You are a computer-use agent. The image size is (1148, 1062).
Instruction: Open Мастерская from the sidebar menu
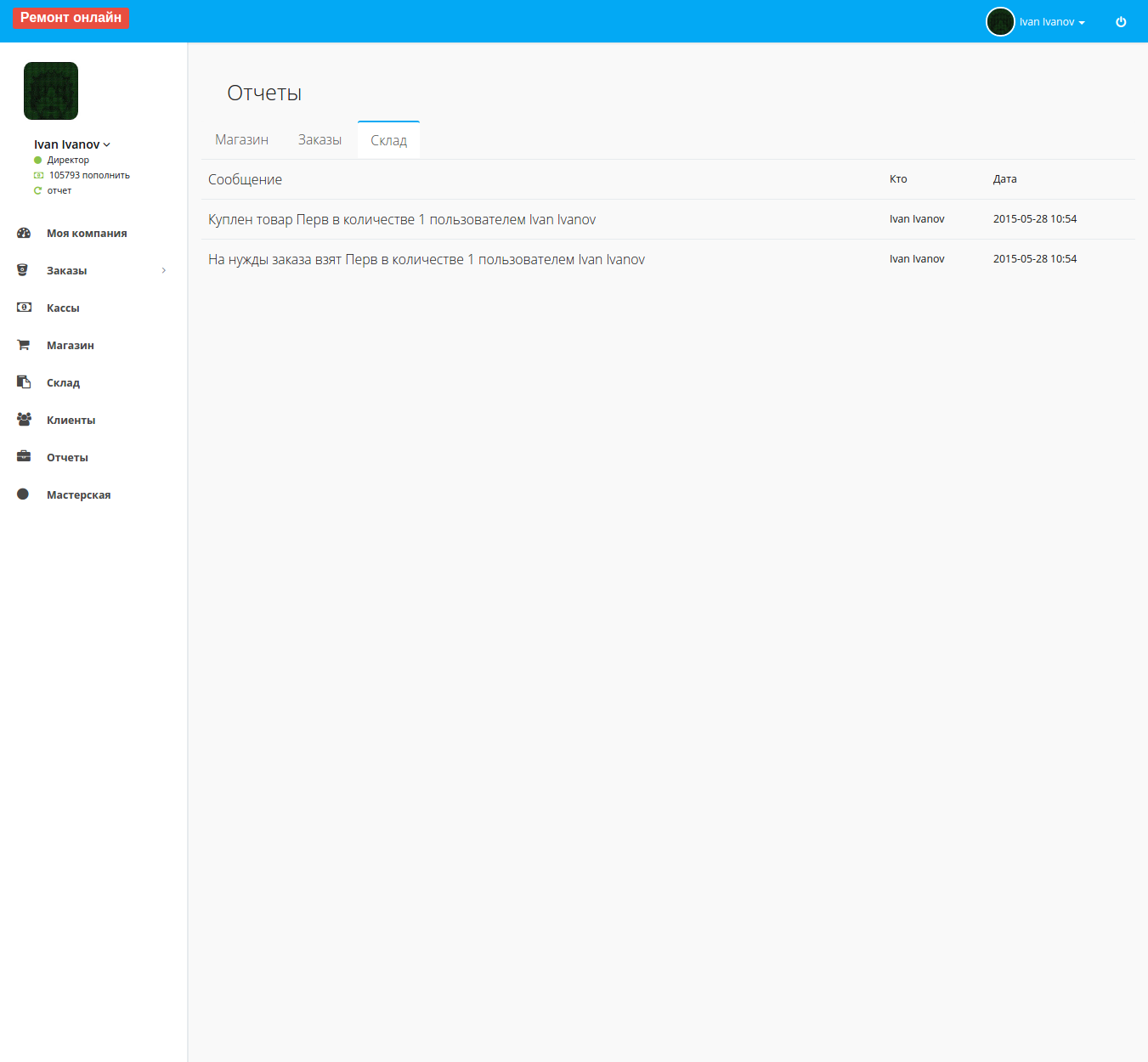(x=78, y=495)
